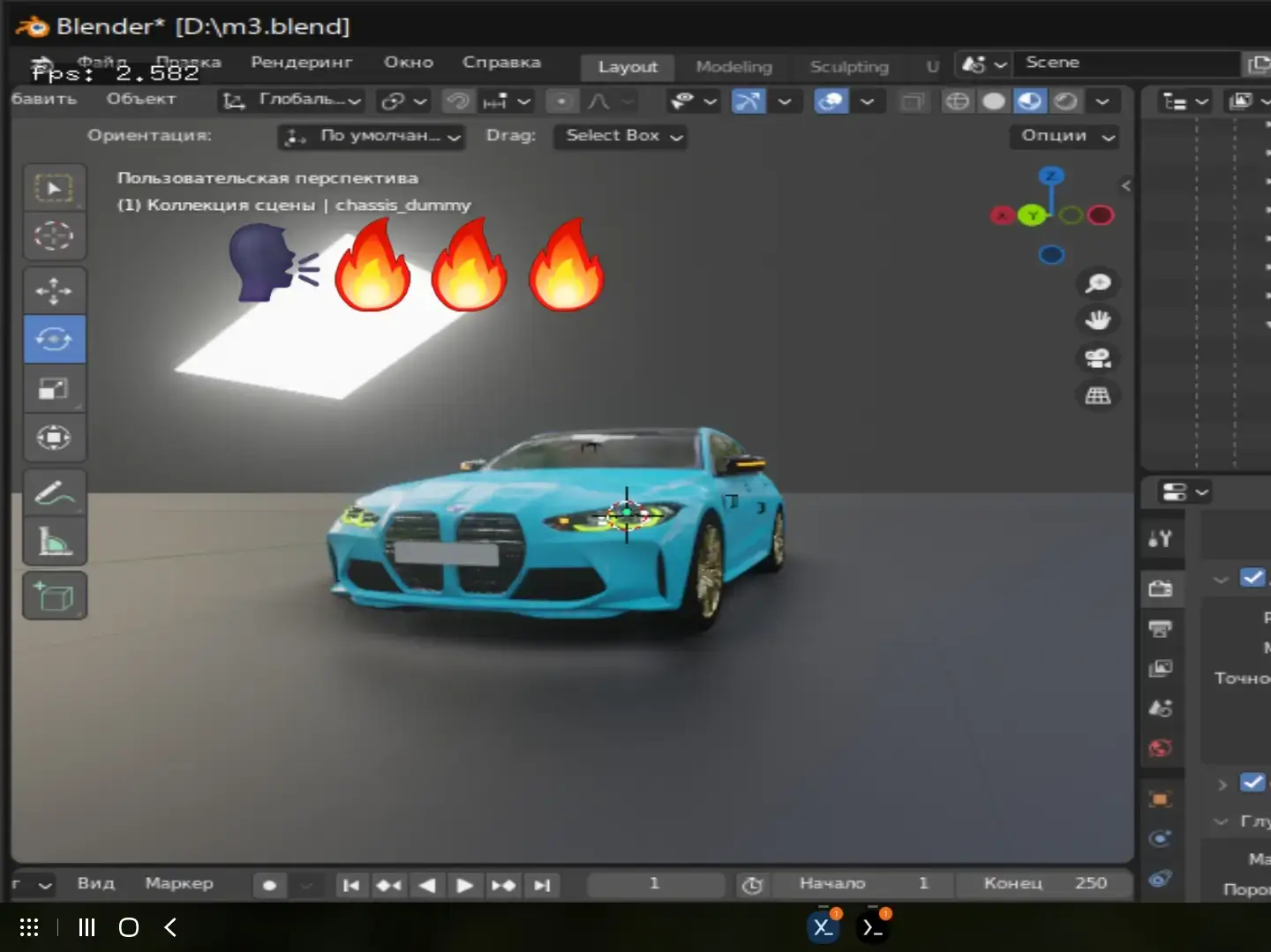
Task: Select the Add Cube tool
Action: [54, 596]
